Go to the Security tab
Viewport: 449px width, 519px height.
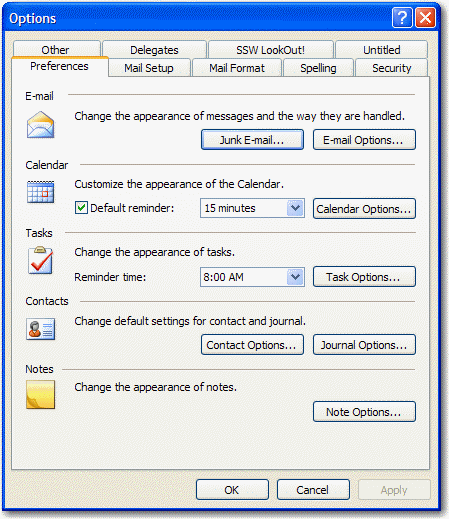click(x=391, y=68)
